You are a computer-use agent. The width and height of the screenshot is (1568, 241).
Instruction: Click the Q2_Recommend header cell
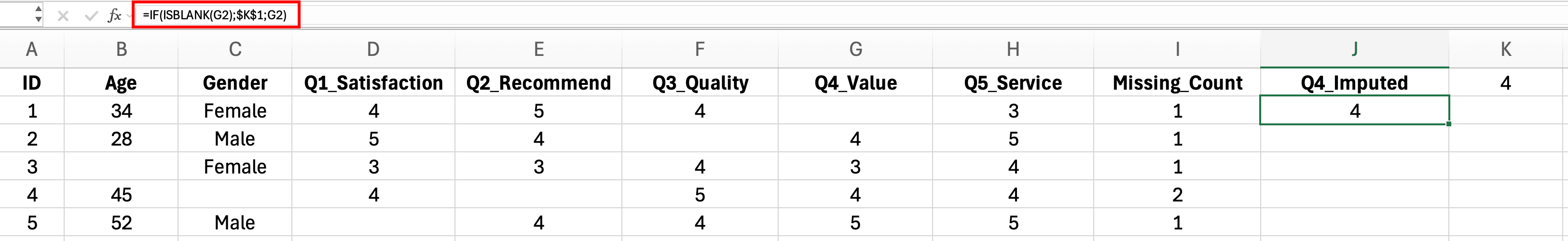click(x=538, y=83)
